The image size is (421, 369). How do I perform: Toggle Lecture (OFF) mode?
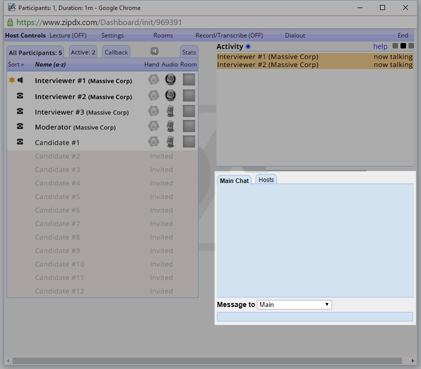tap(68, 35)
